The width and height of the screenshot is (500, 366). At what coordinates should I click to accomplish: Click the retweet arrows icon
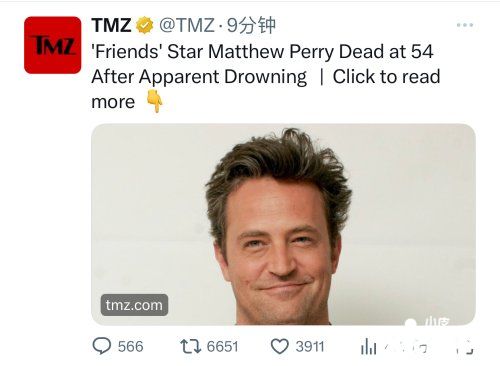[x=191, y=346]
